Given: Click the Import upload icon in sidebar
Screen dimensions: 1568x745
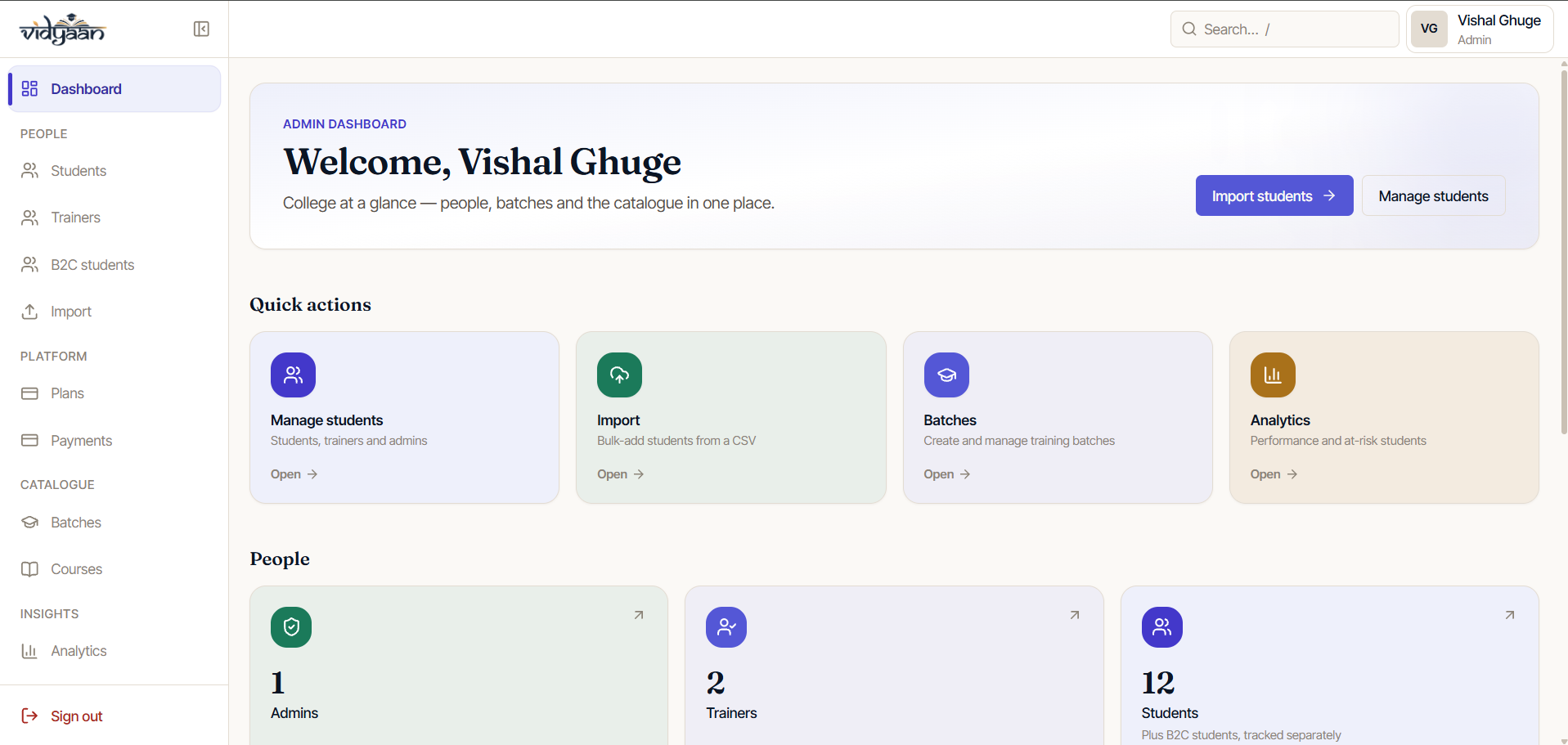Looking at the screenshot, I should (29, 312).
